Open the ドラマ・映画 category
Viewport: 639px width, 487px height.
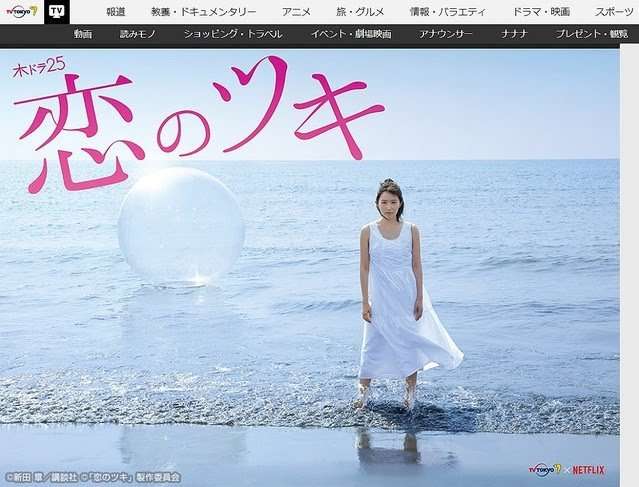[541, 12]
